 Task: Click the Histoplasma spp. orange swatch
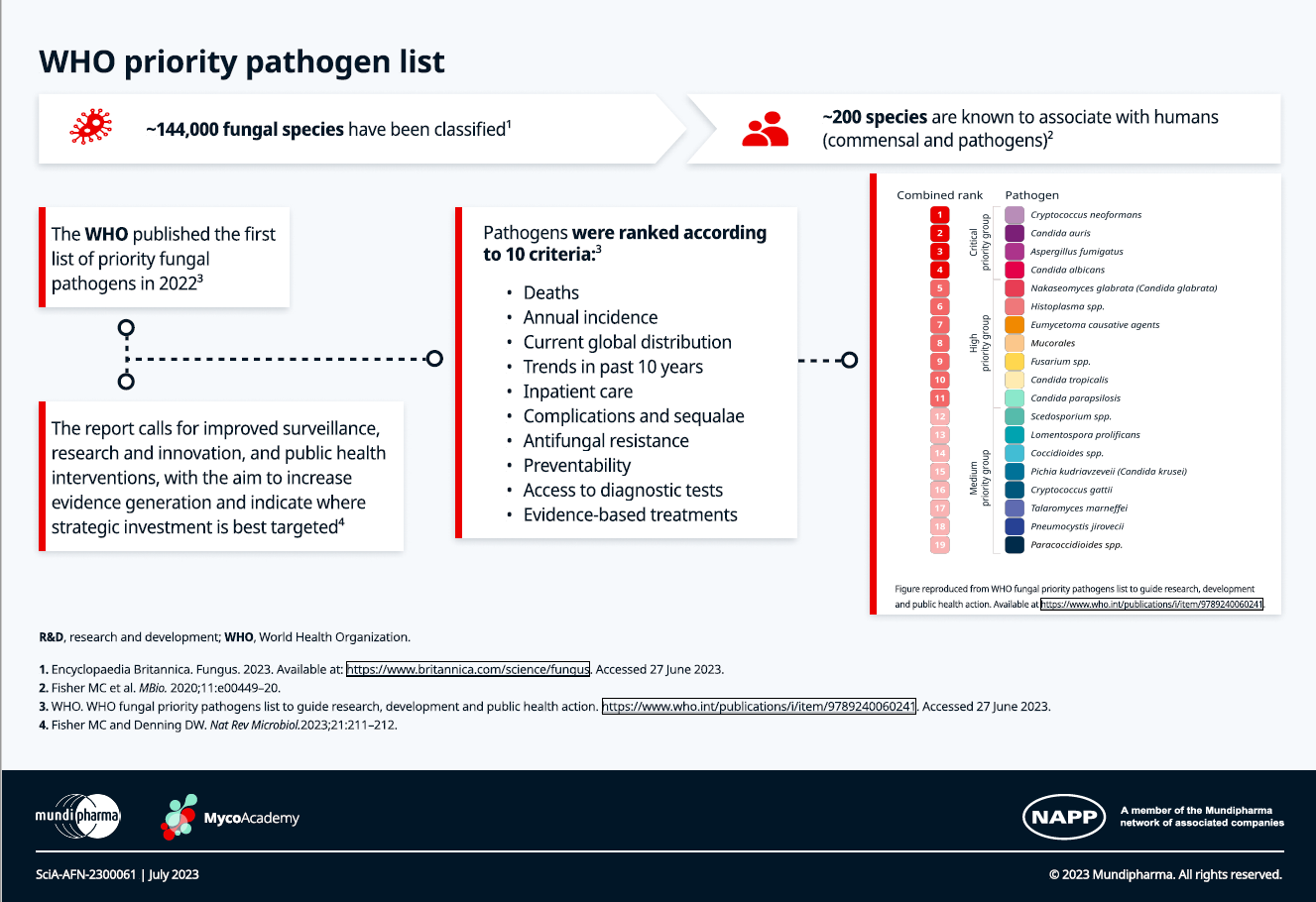(x=1014, y=306)
